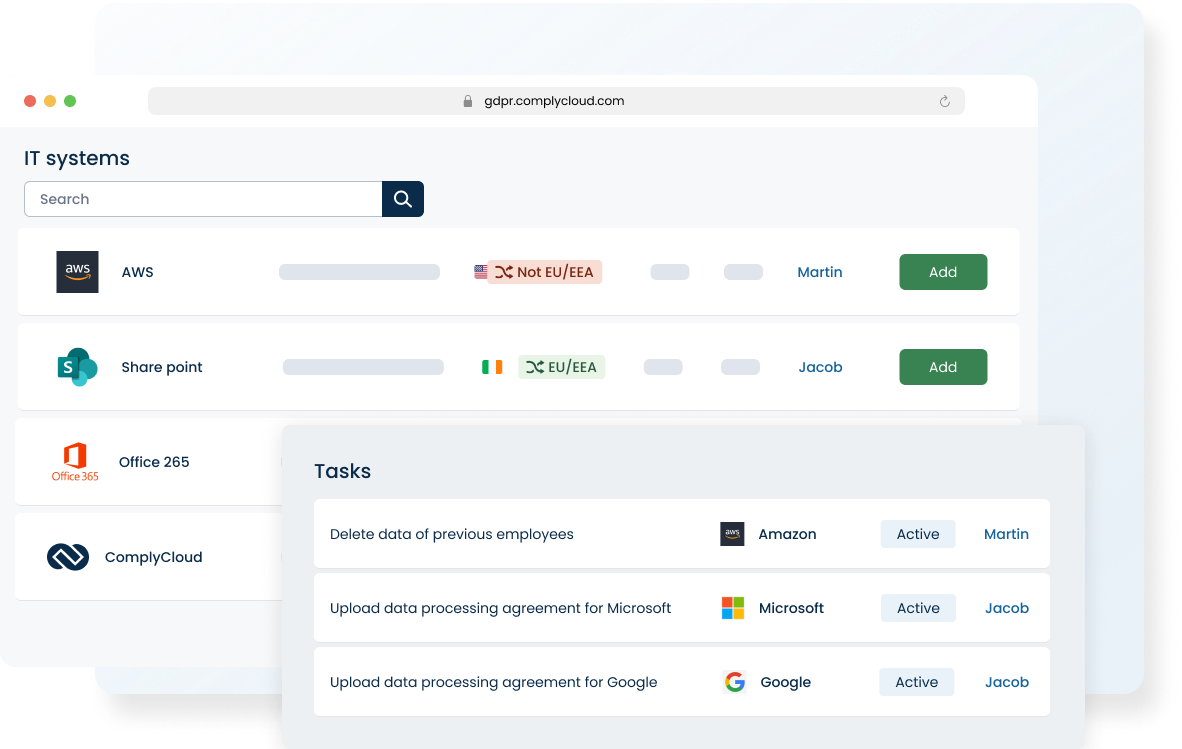Click the page reload icon in the address bar
Image resolution: width=1182 pixels, height=749 pixels.
point(944,101)
